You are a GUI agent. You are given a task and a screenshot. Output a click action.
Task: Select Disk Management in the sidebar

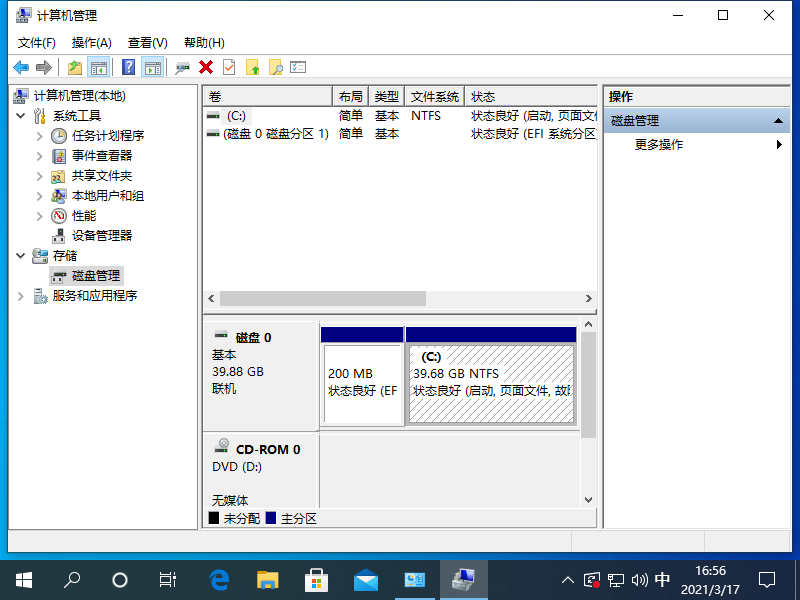tap(87, 275)
